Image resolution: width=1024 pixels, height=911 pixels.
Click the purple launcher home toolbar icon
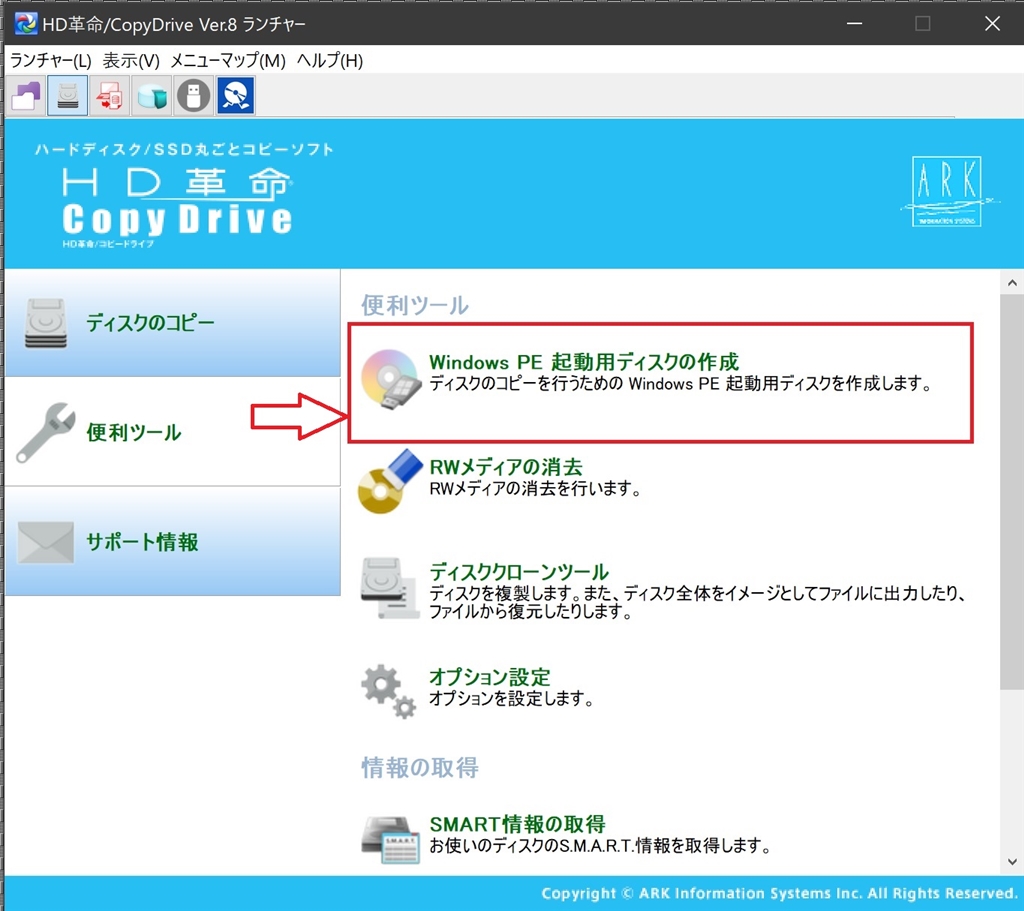coord(26,96)
